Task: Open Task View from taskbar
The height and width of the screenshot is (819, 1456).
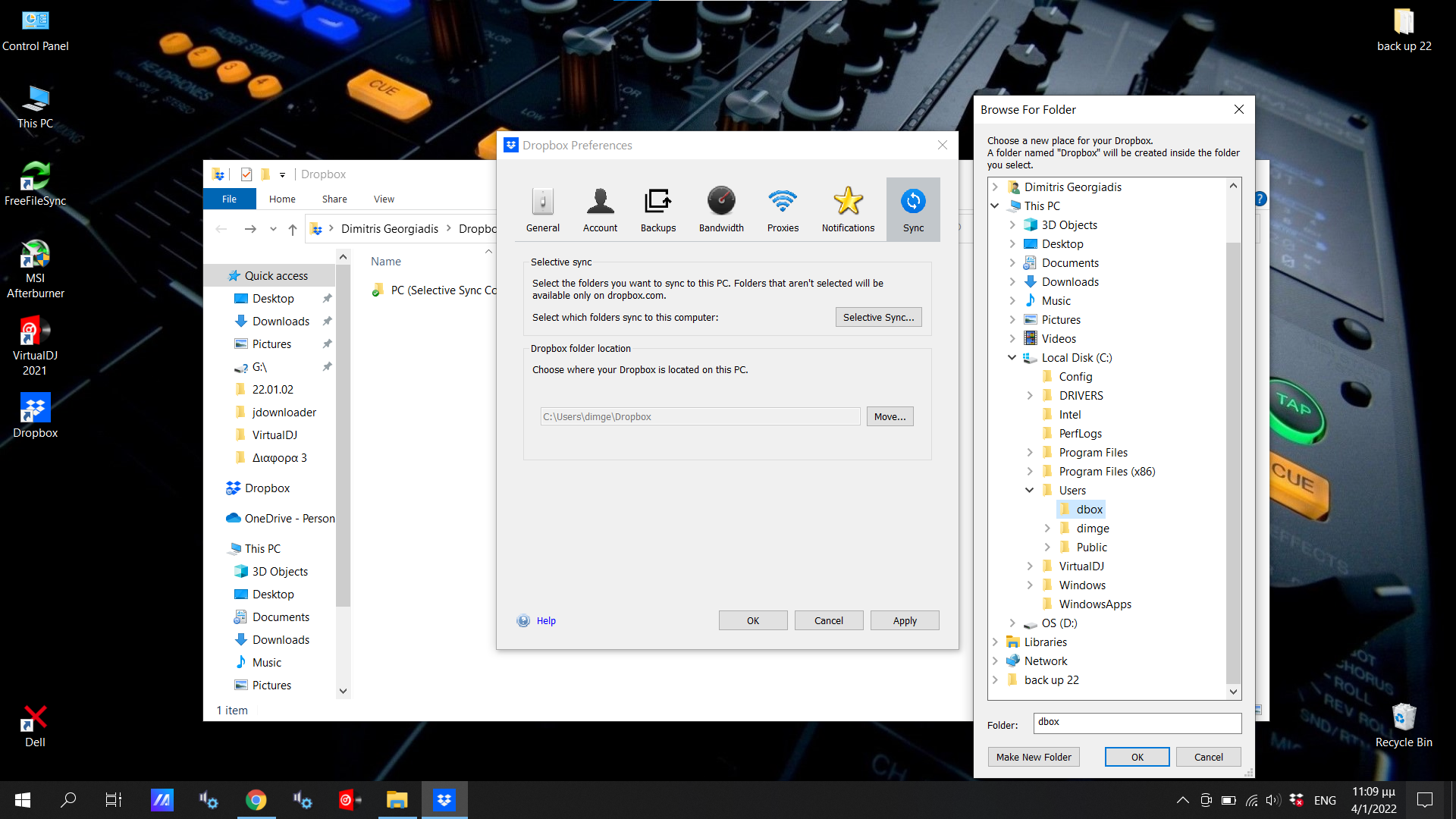Action: point(113,800)
